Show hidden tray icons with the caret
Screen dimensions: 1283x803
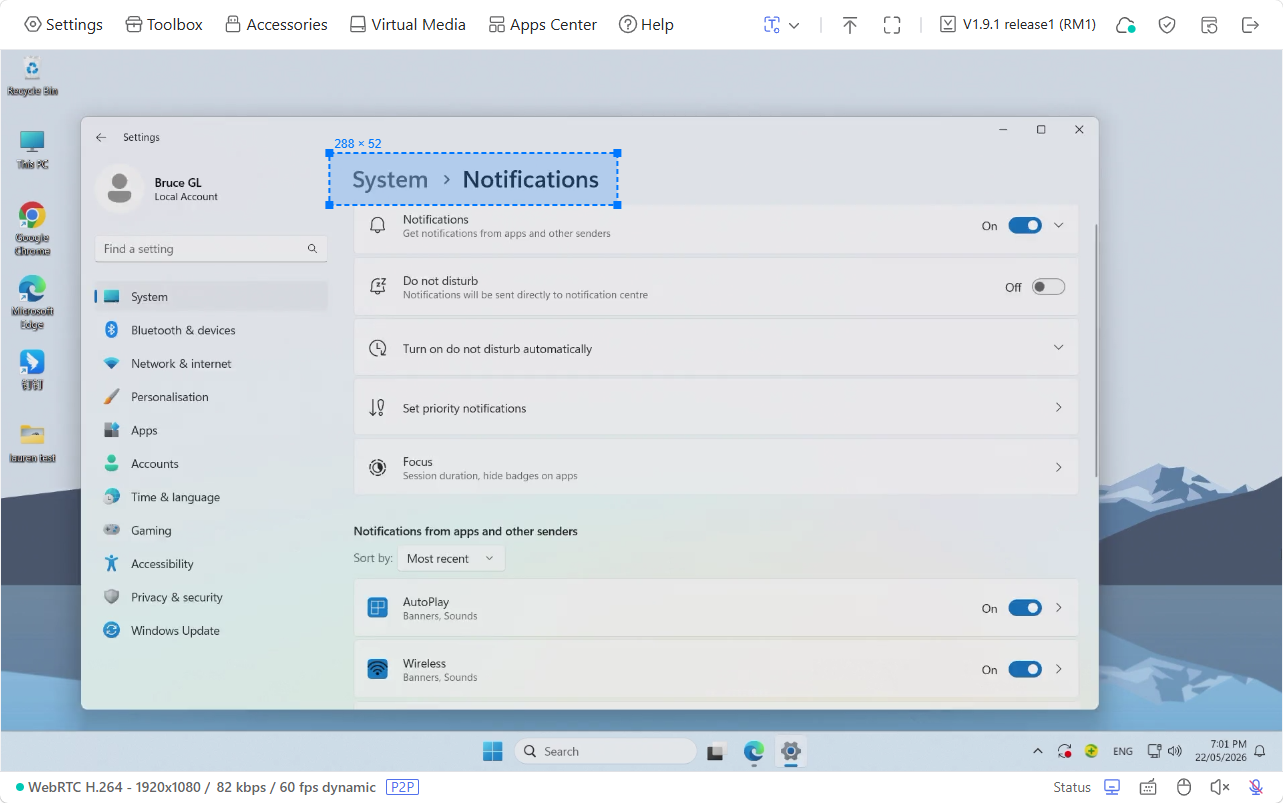coord(1037,751)
